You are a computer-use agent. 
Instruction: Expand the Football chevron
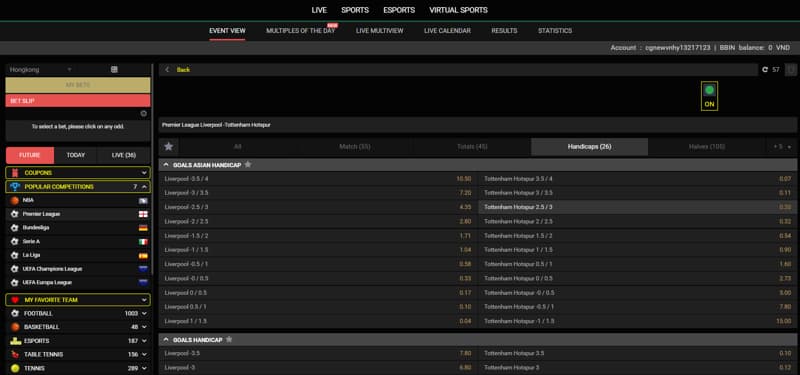pyautogui.click(x=144, y=313)
